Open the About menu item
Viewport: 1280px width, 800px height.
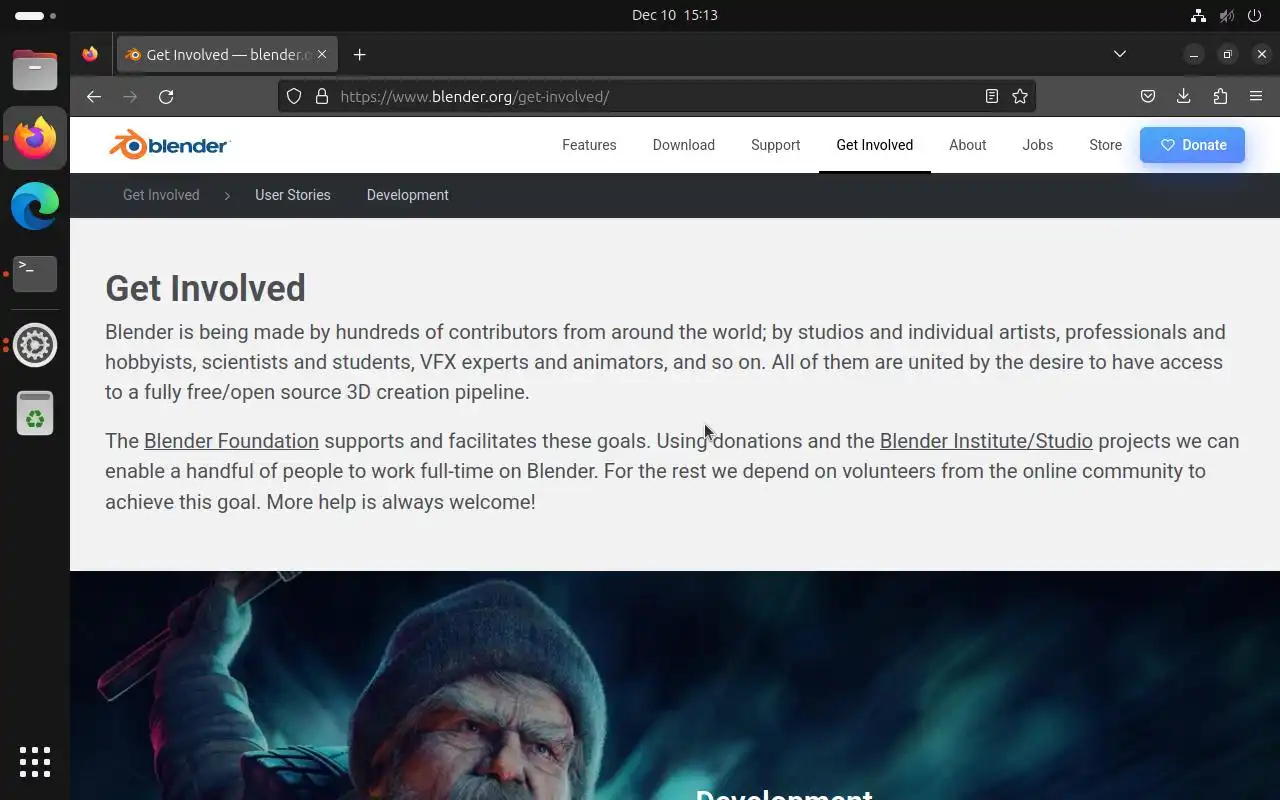[x=968, y=145]
